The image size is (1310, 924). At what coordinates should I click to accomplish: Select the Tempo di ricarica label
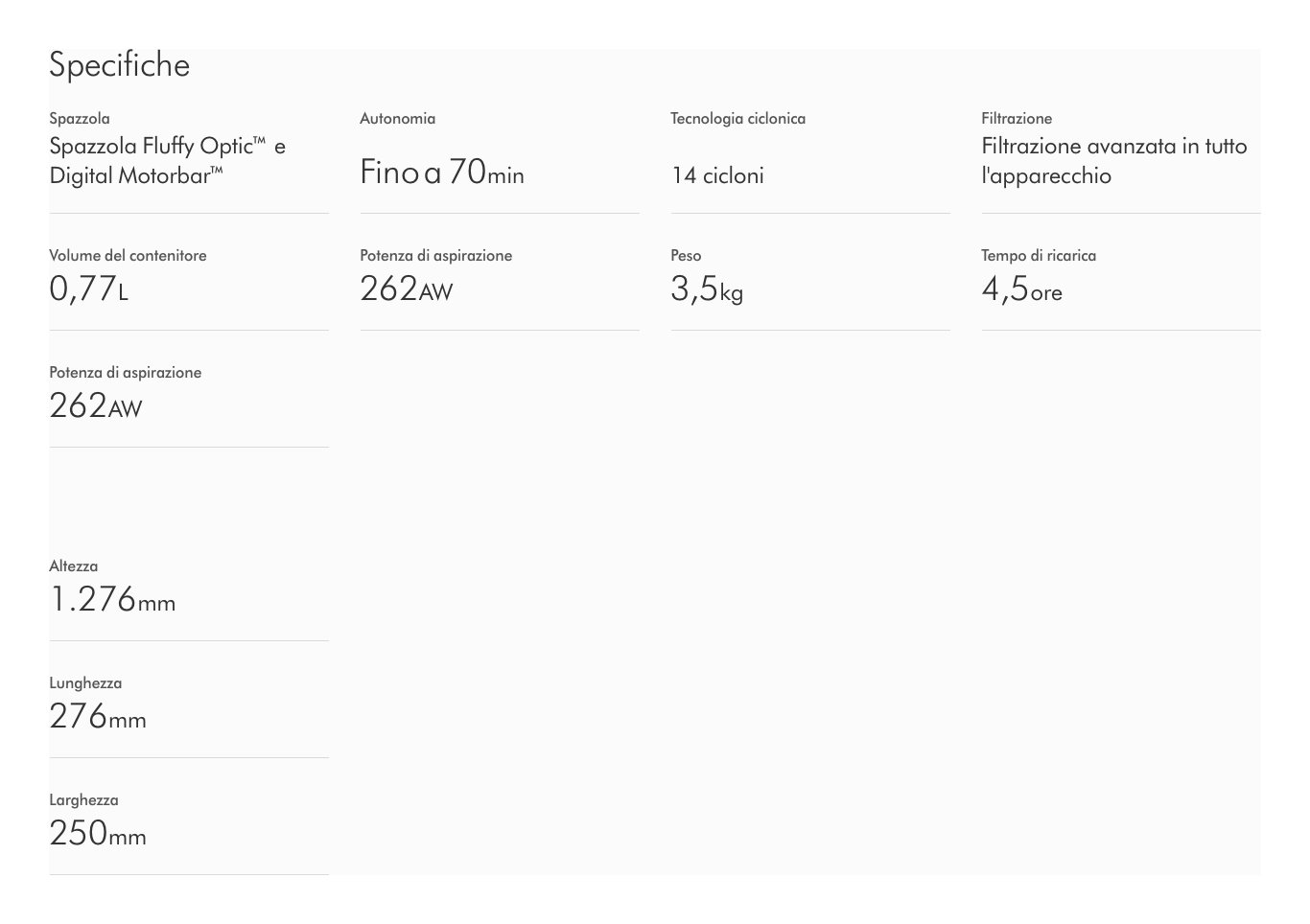(1038, 256)
